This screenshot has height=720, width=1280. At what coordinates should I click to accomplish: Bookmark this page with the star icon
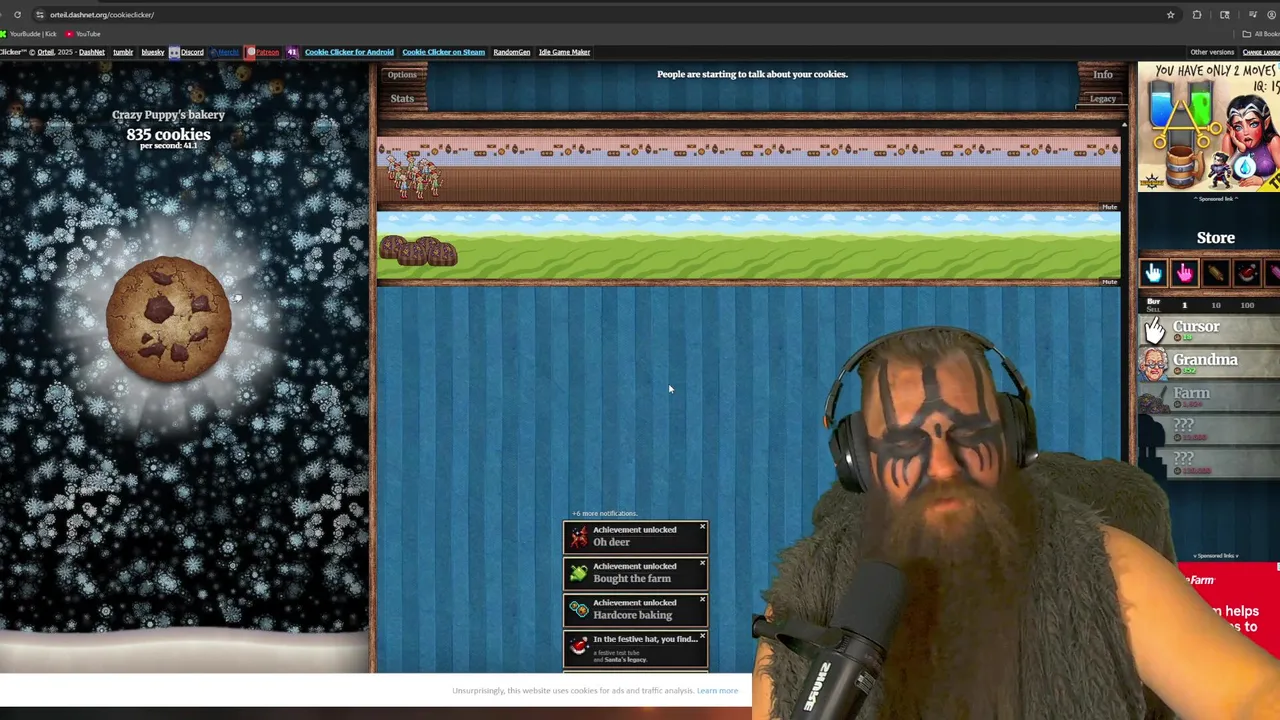(1170, 15)
